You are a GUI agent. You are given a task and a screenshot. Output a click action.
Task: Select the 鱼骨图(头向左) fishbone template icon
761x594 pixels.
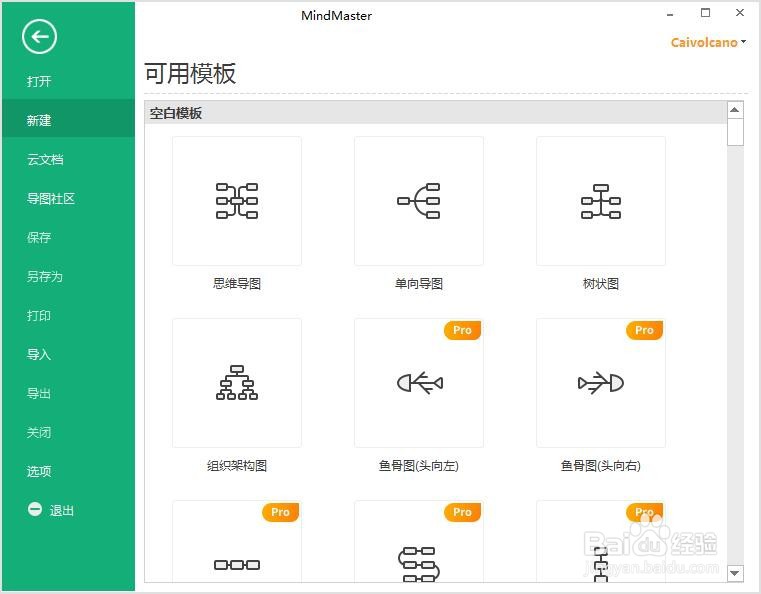(419, 383)
